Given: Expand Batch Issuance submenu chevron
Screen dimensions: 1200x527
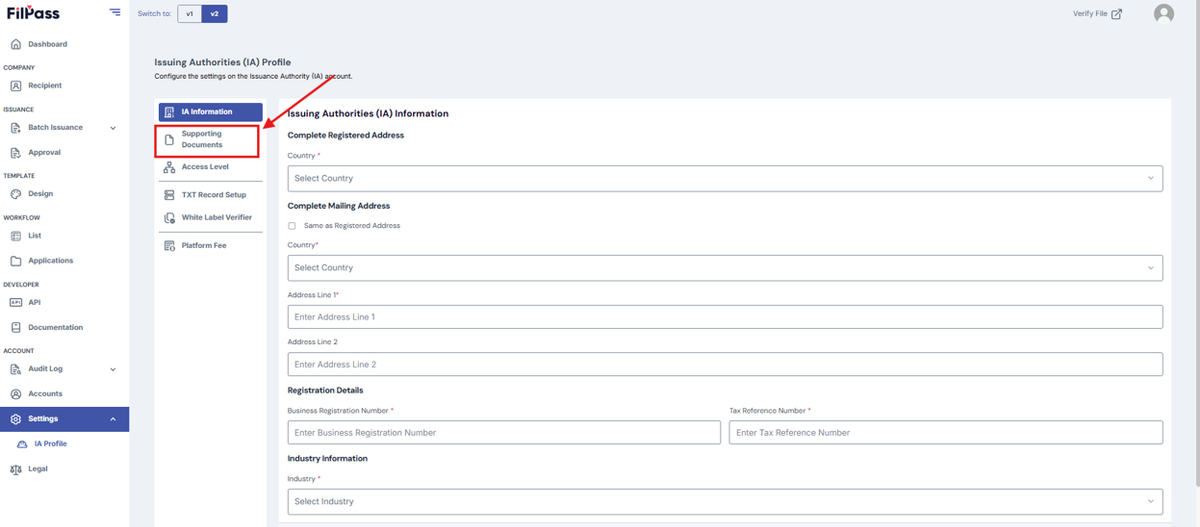Looking at the screenshot, I should [x=113, y=128].
